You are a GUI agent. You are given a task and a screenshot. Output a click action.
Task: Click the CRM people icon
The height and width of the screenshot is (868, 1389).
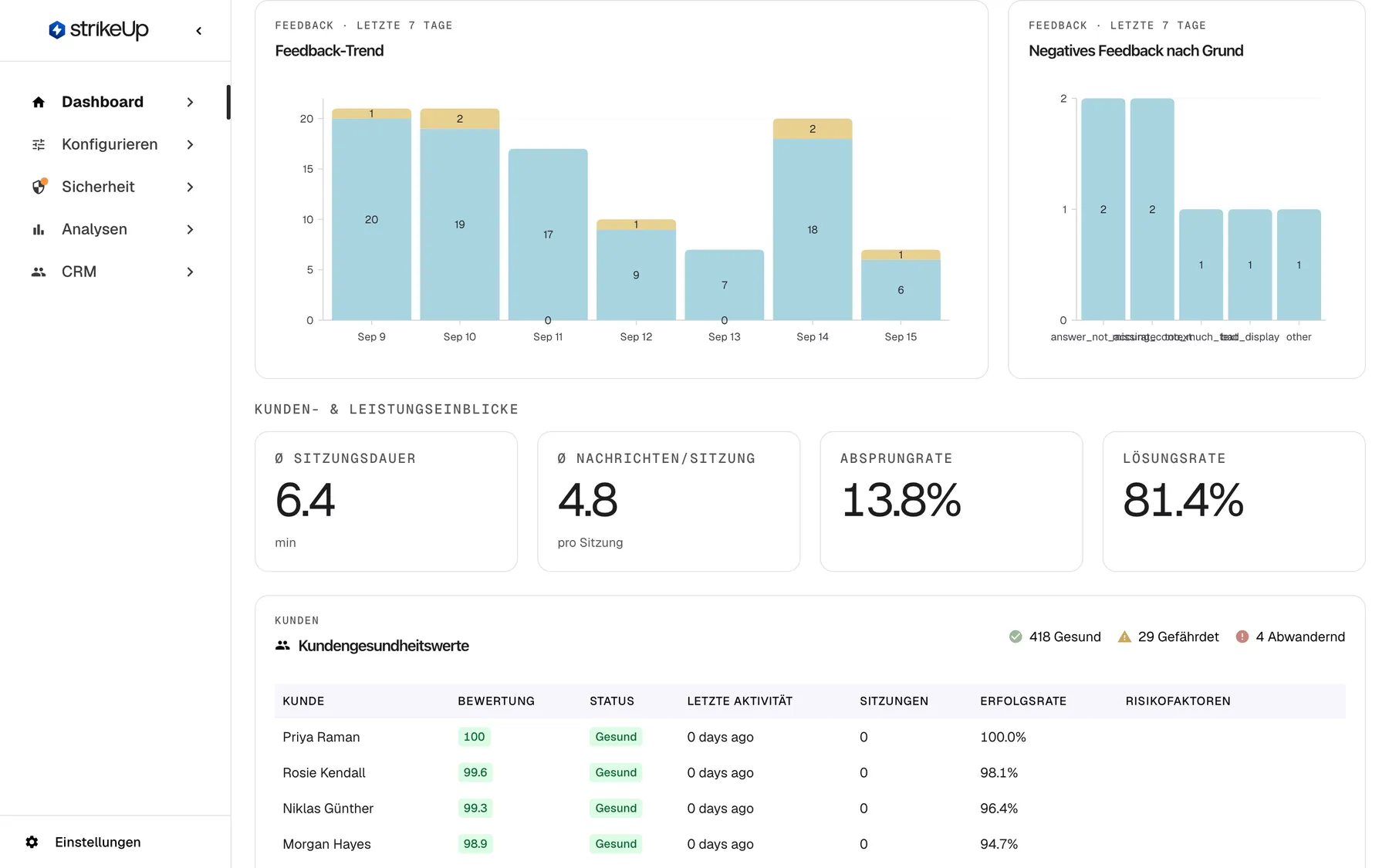[x=39, y=272]
